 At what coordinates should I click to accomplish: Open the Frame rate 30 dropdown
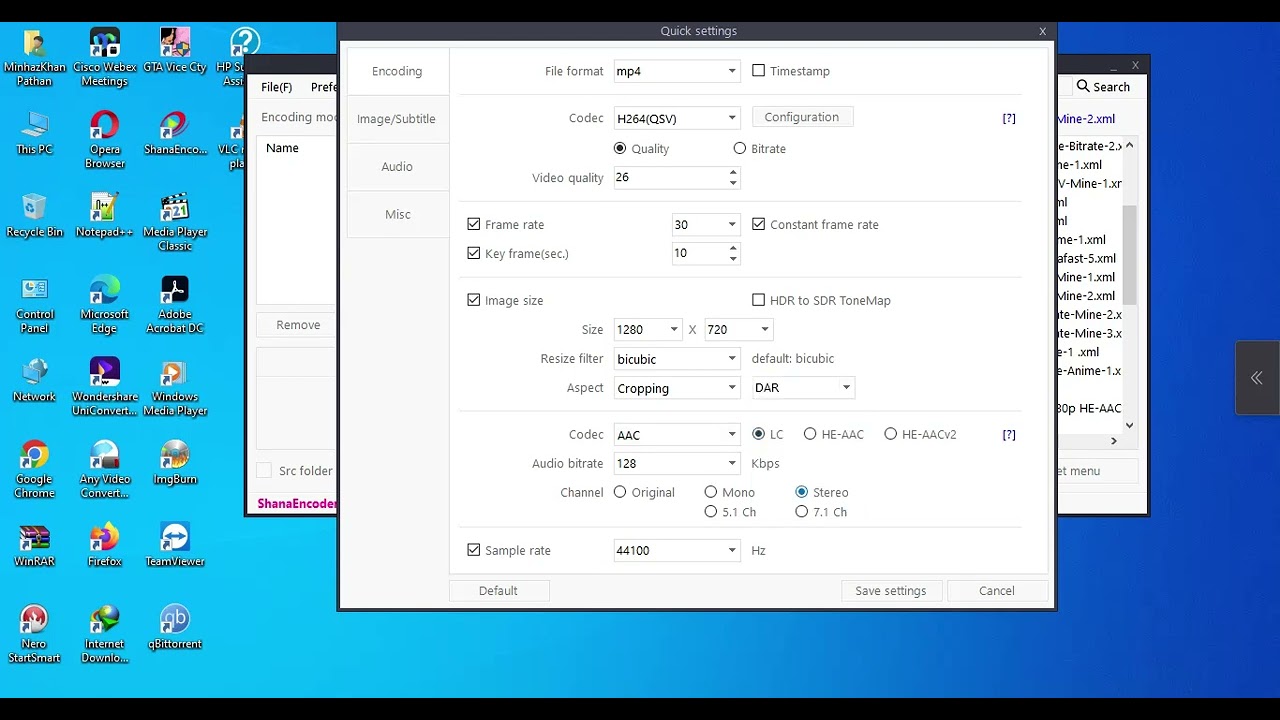pyautogui.click(x=705, y=224)
